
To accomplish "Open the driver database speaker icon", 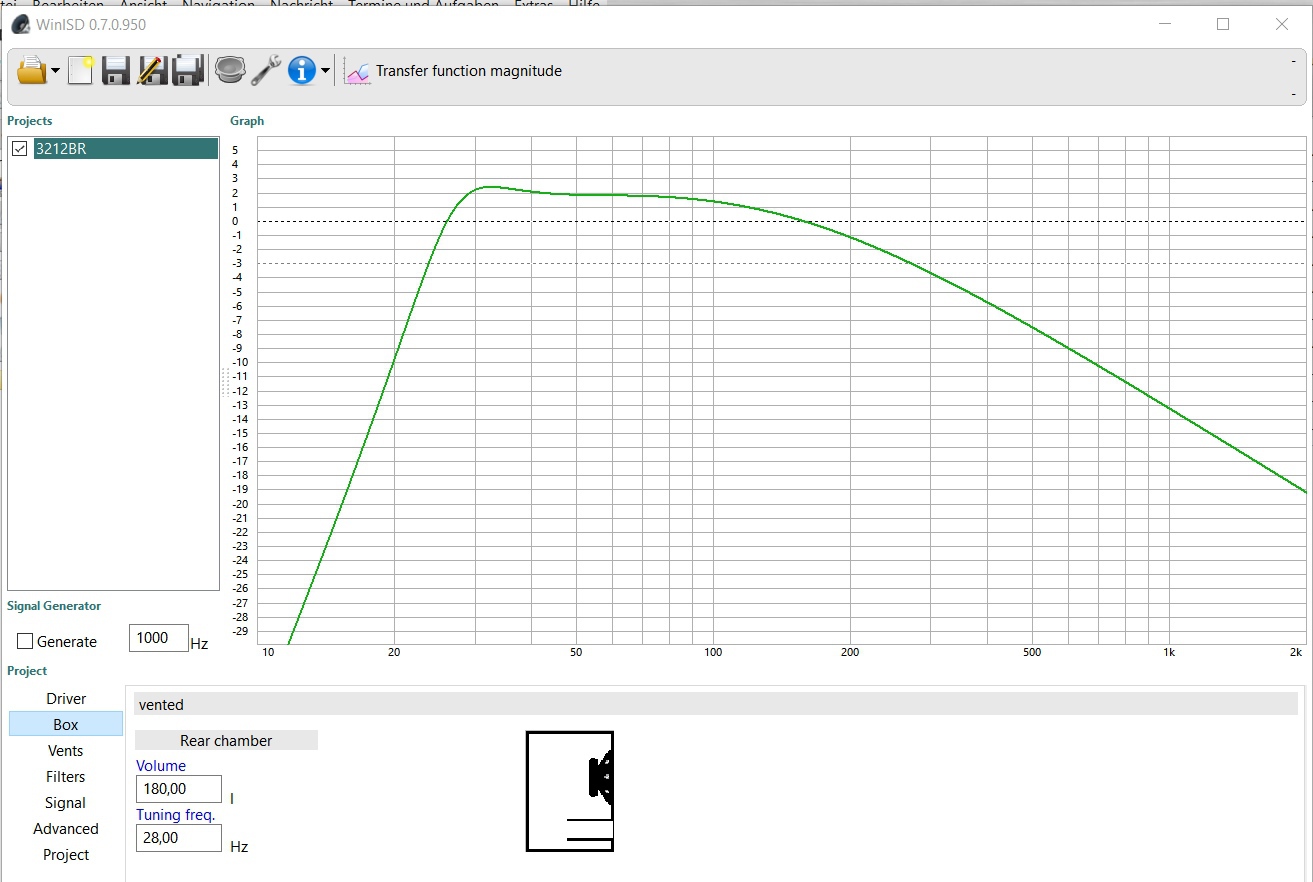I will pos(230,71).
